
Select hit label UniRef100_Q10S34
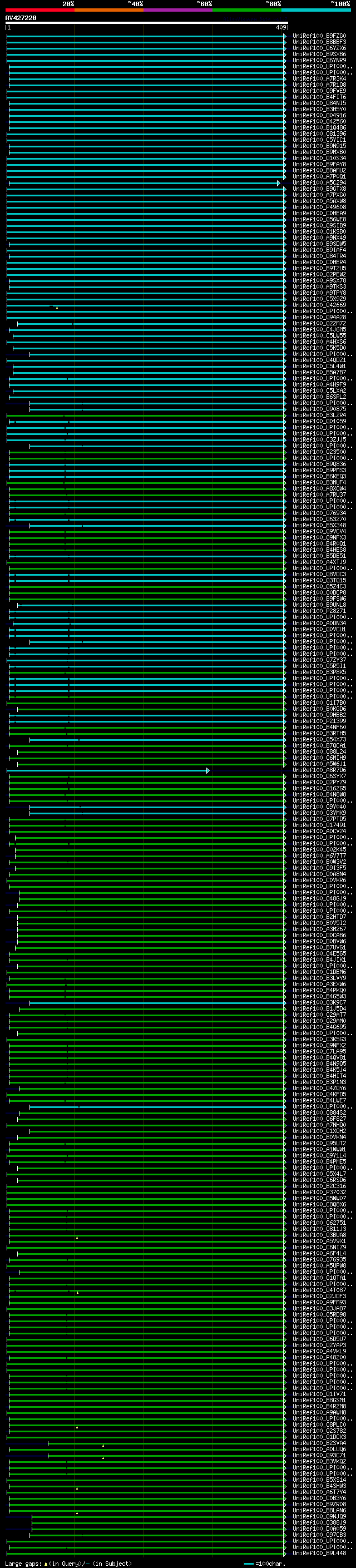(319, 159)
